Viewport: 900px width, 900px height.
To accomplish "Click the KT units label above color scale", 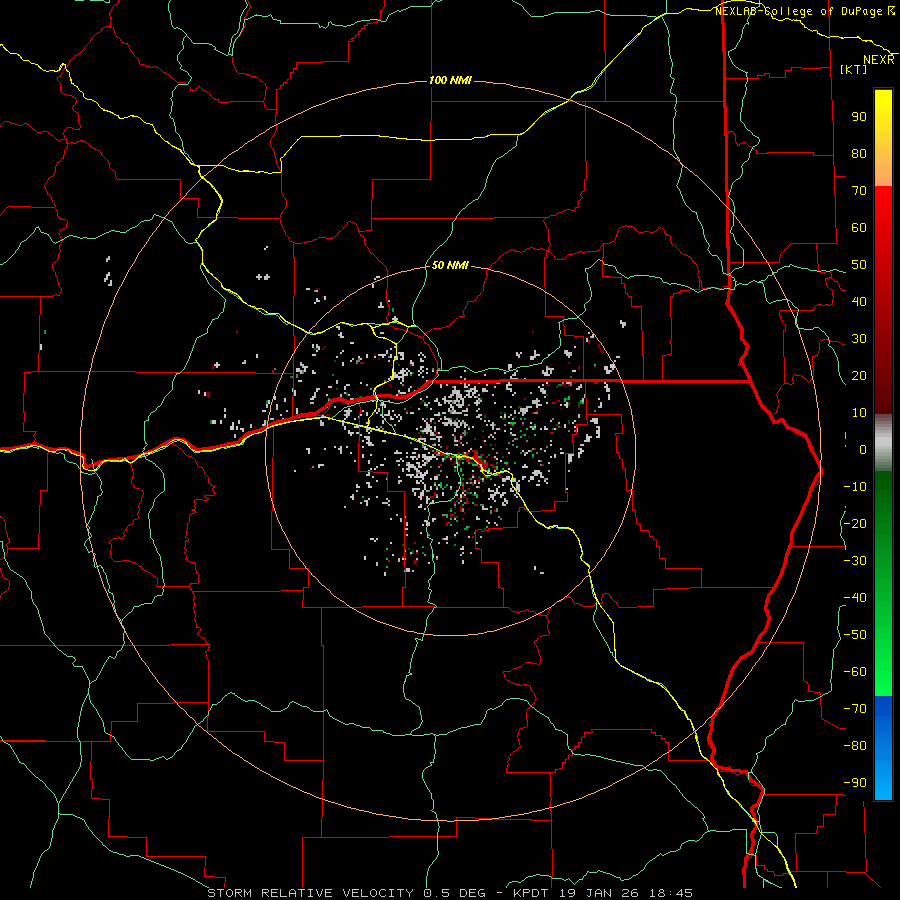I will click(x=854, y=69).
